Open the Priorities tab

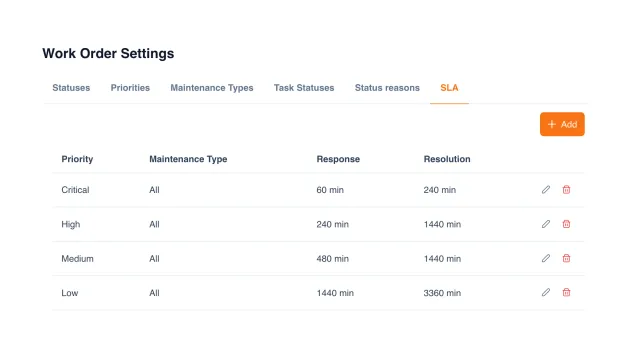click(x=130, y=88)
